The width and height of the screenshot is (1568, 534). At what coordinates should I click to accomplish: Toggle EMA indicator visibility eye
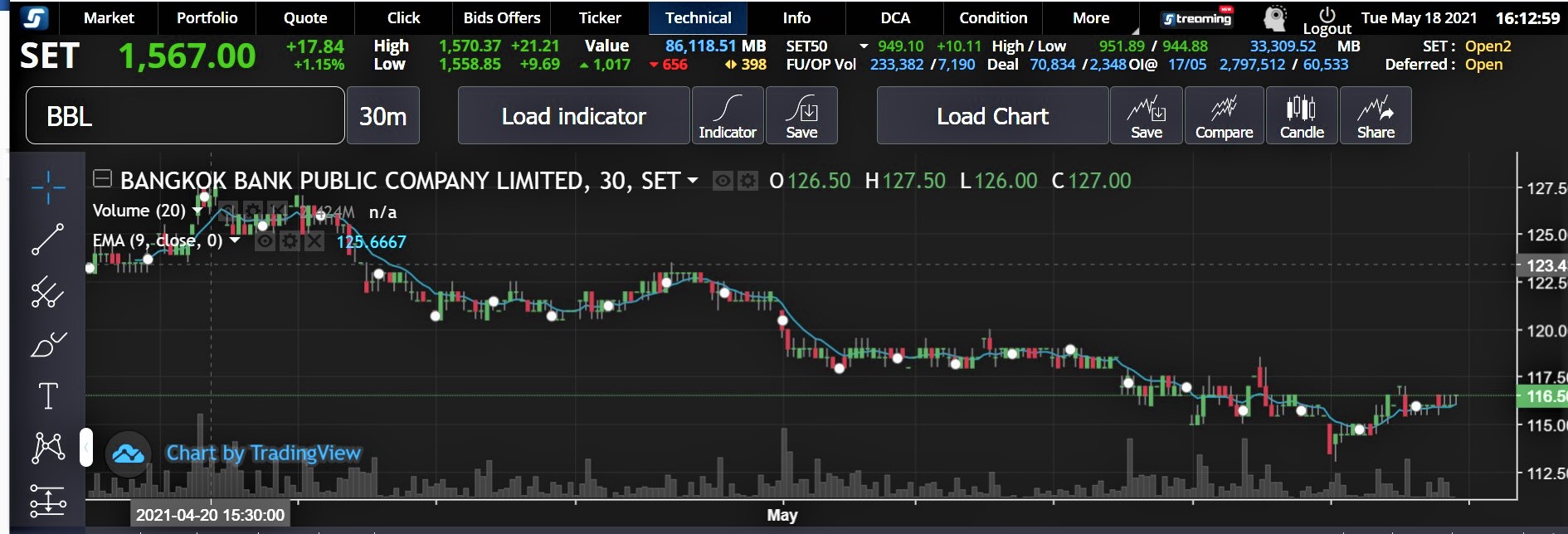[265, 241]
